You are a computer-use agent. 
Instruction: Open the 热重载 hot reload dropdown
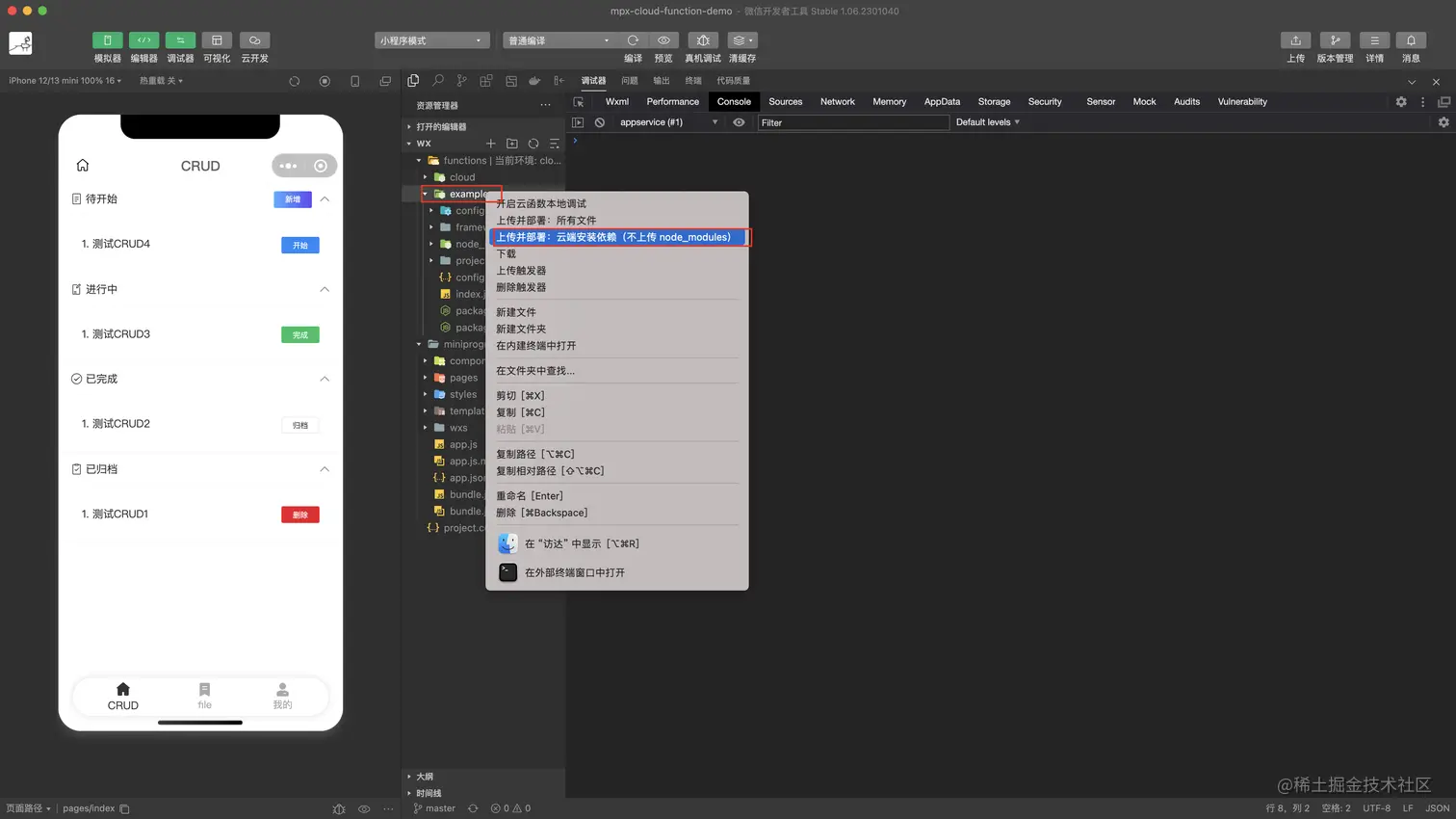(161, 81)
